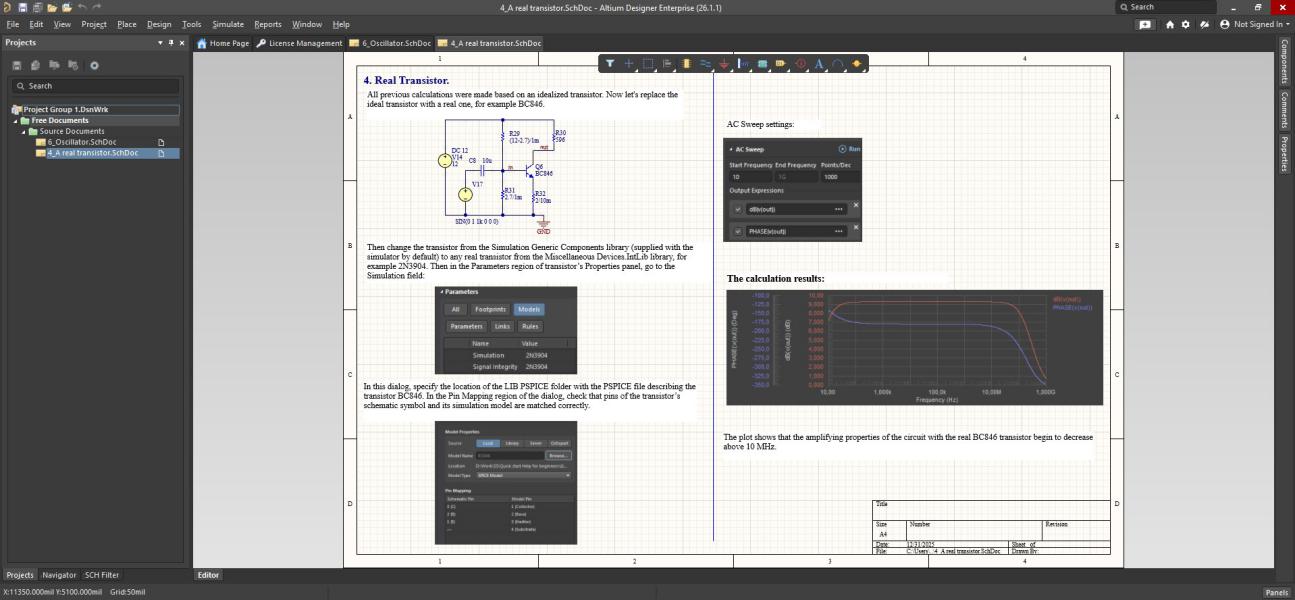Select the Filter tool in Active Bar
Viewport: 1295px width, 600px height.
610,64
